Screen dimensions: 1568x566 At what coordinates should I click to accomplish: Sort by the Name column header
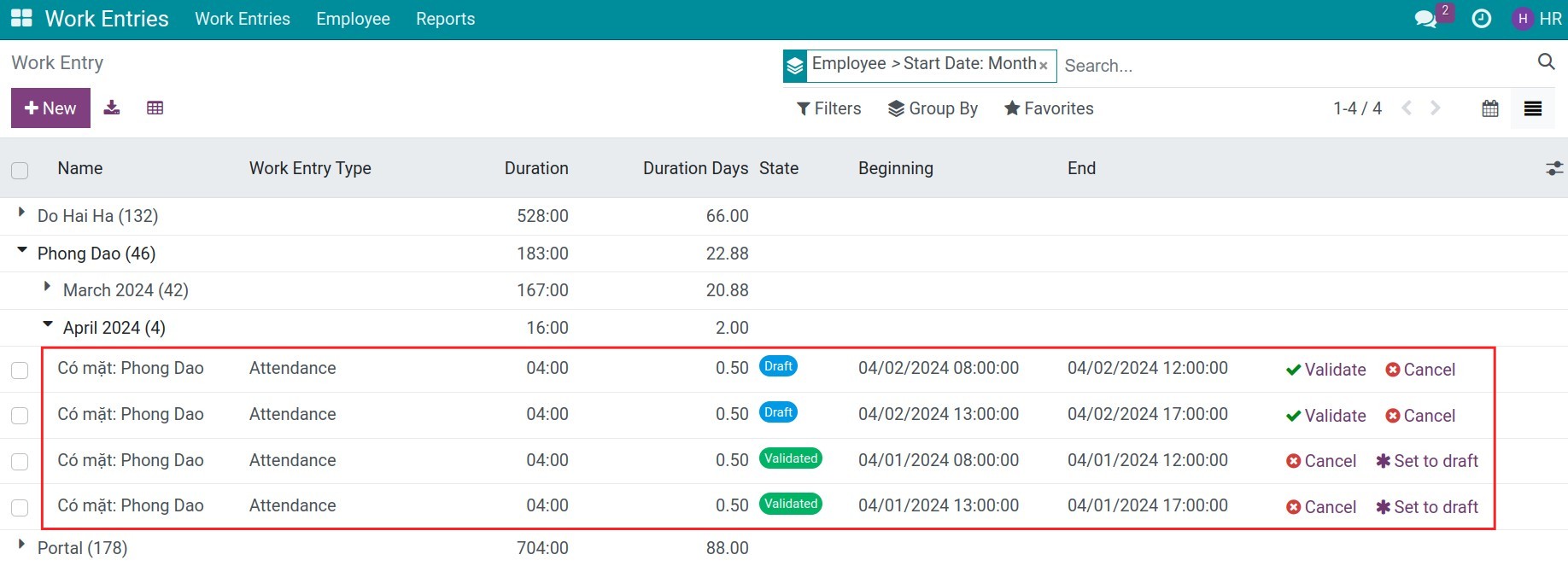click(x=80, y=168)
